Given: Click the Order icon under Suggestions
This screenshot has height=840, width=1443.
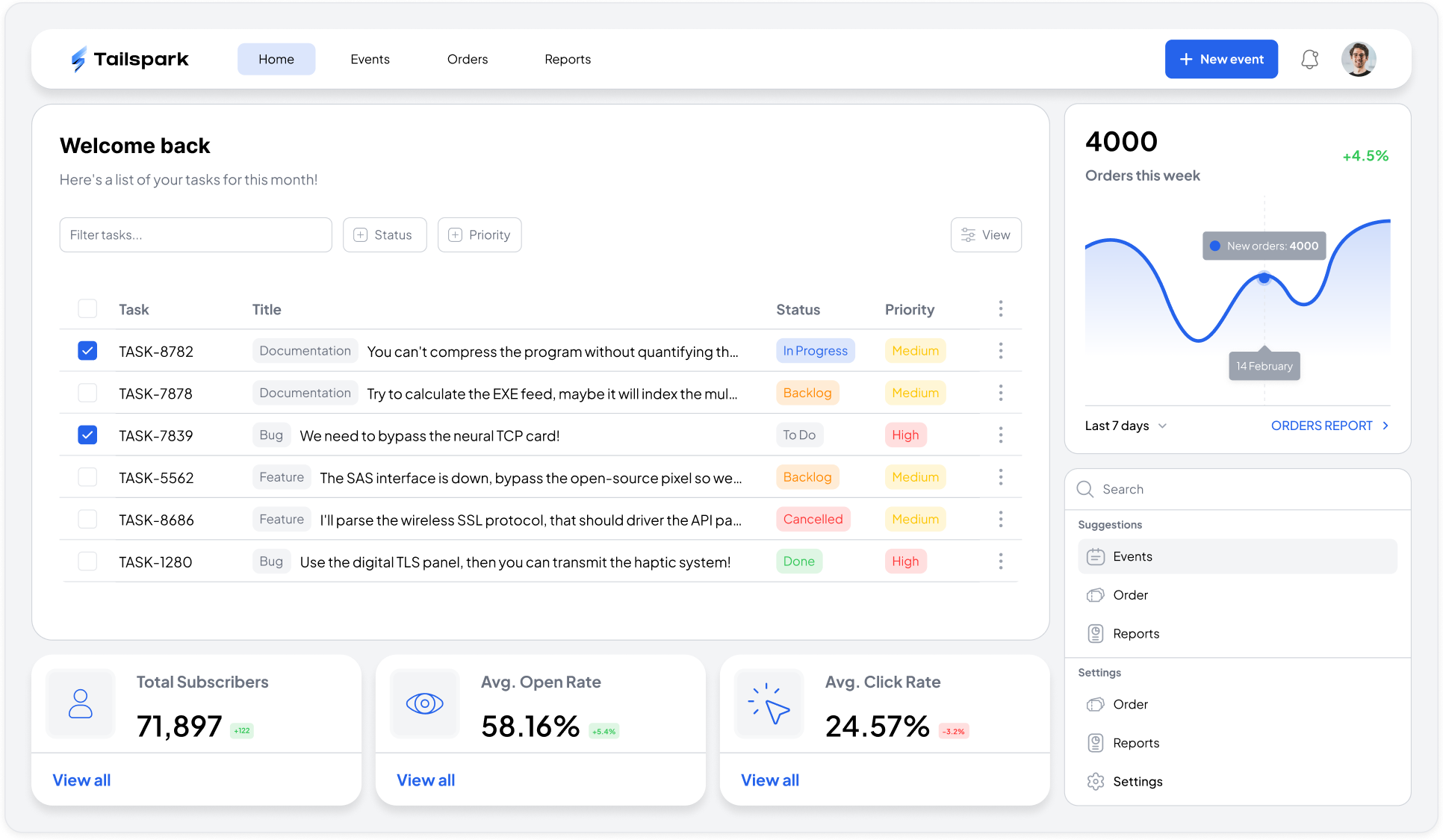Looking at the screenshot, I should tap(1096, 595).
